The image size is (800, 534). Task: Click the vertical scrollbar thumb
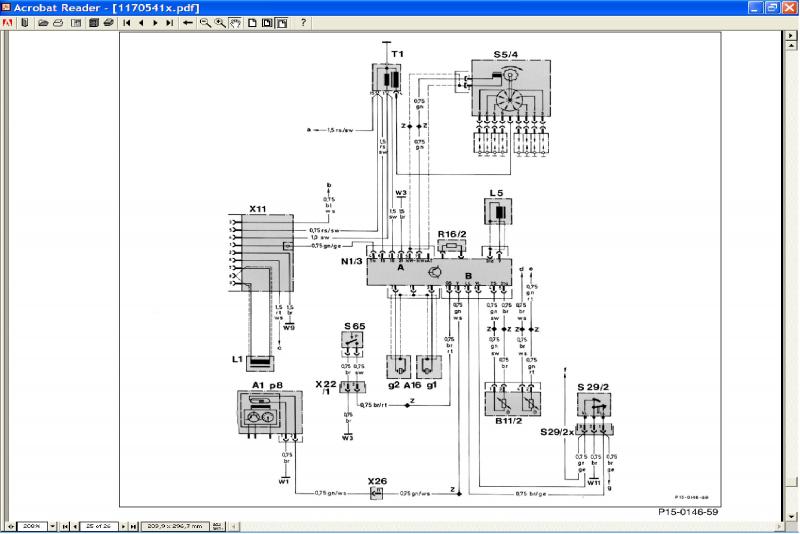(791, 482)
